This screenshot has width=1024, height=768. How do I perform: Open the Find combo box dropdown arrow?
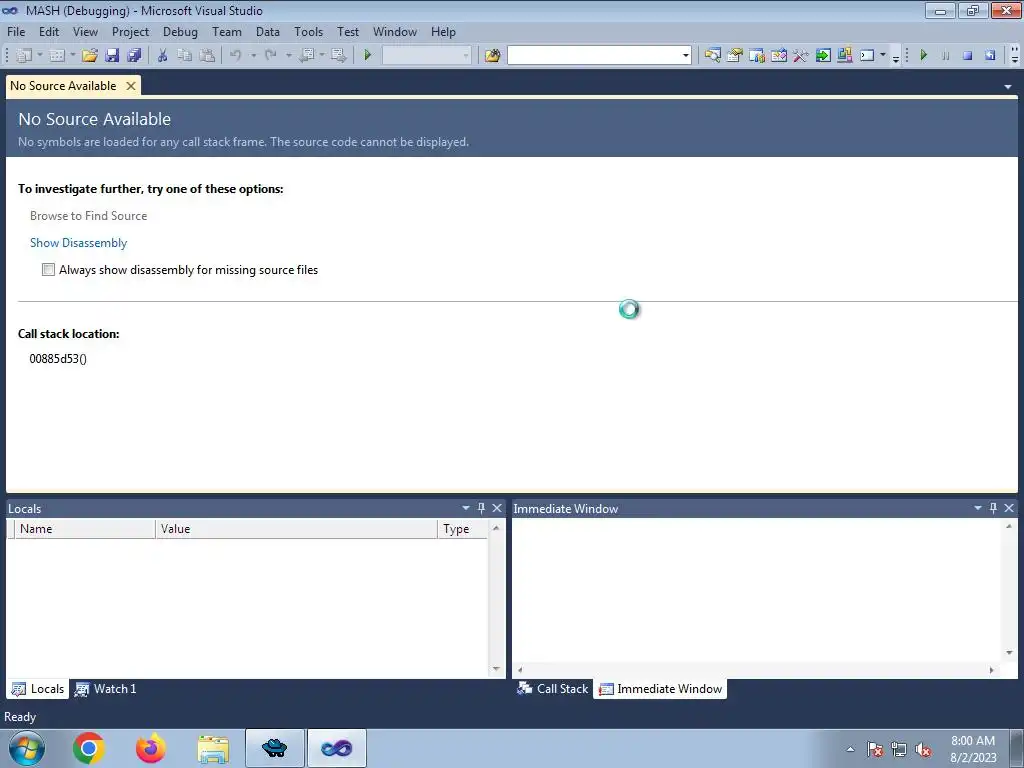point(685,56)
